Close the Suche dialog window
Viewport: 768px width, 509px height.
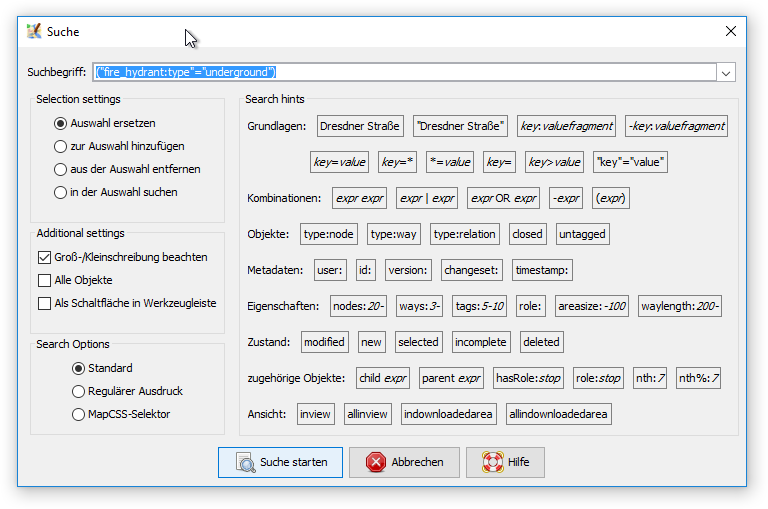(x=731, y=31)
